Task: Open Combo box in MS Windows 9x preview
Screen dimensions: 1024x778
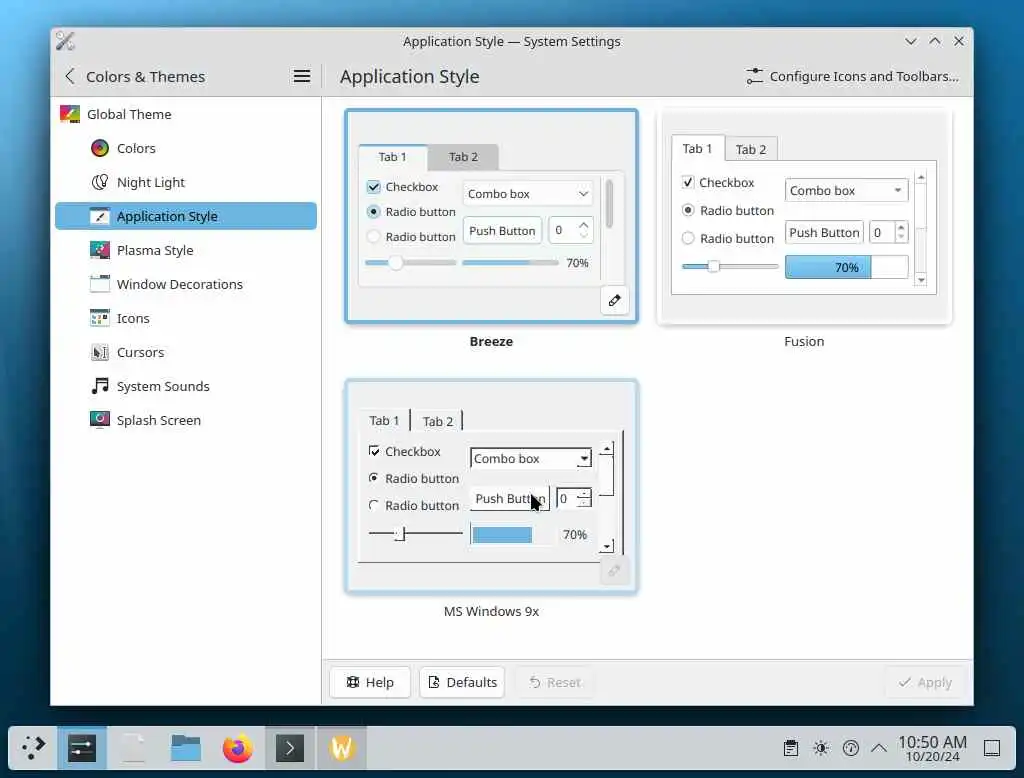Action: pos(531,458)
